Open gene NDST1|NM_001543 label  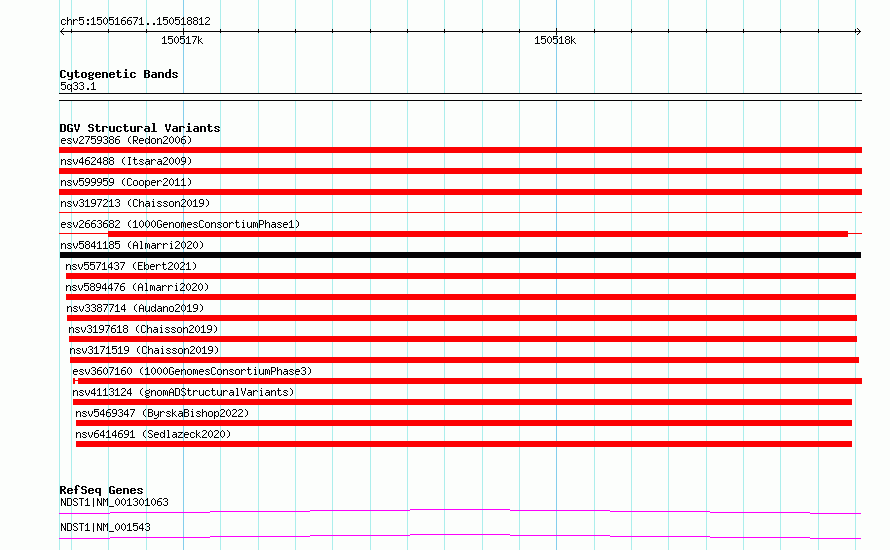(x=105, y=527)
